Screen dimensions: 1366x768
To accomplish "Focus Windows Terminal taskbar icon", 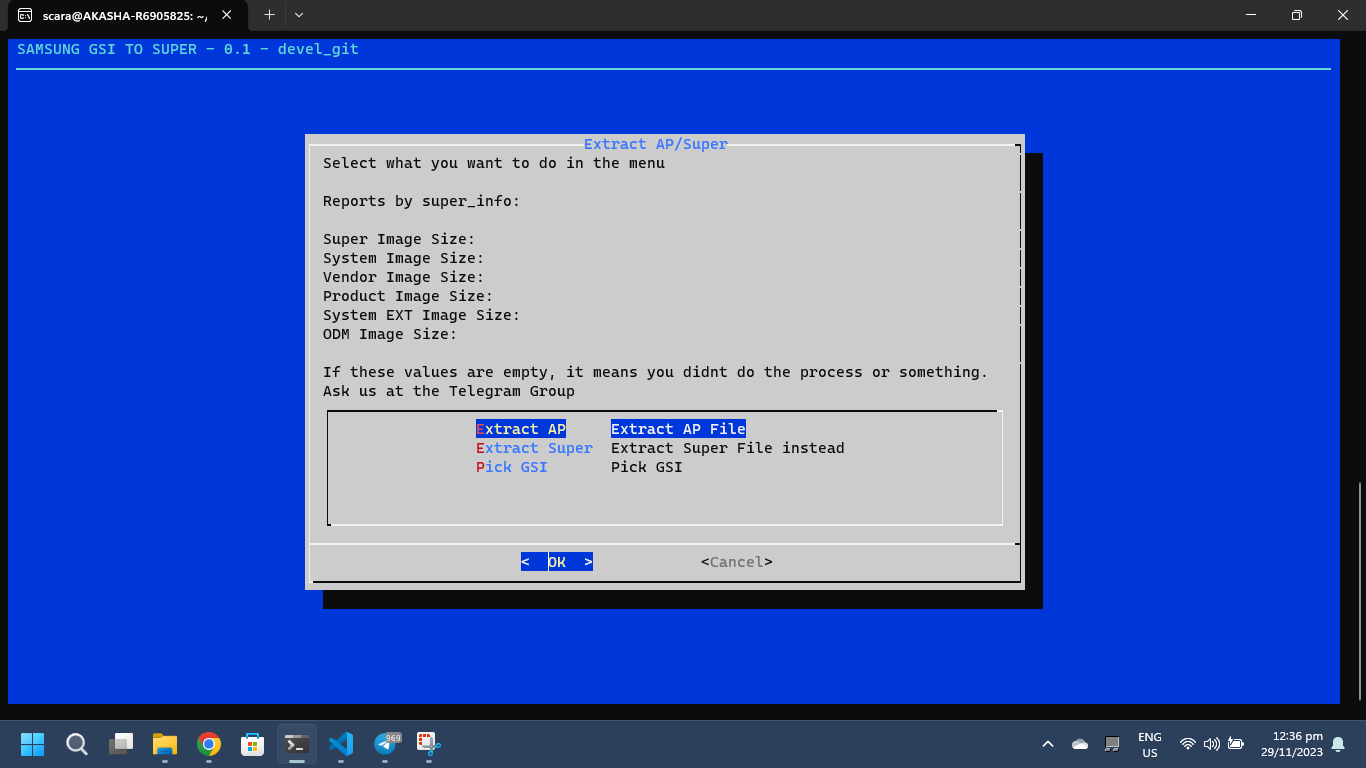I will pyautogui.click(x=297, y=744).
